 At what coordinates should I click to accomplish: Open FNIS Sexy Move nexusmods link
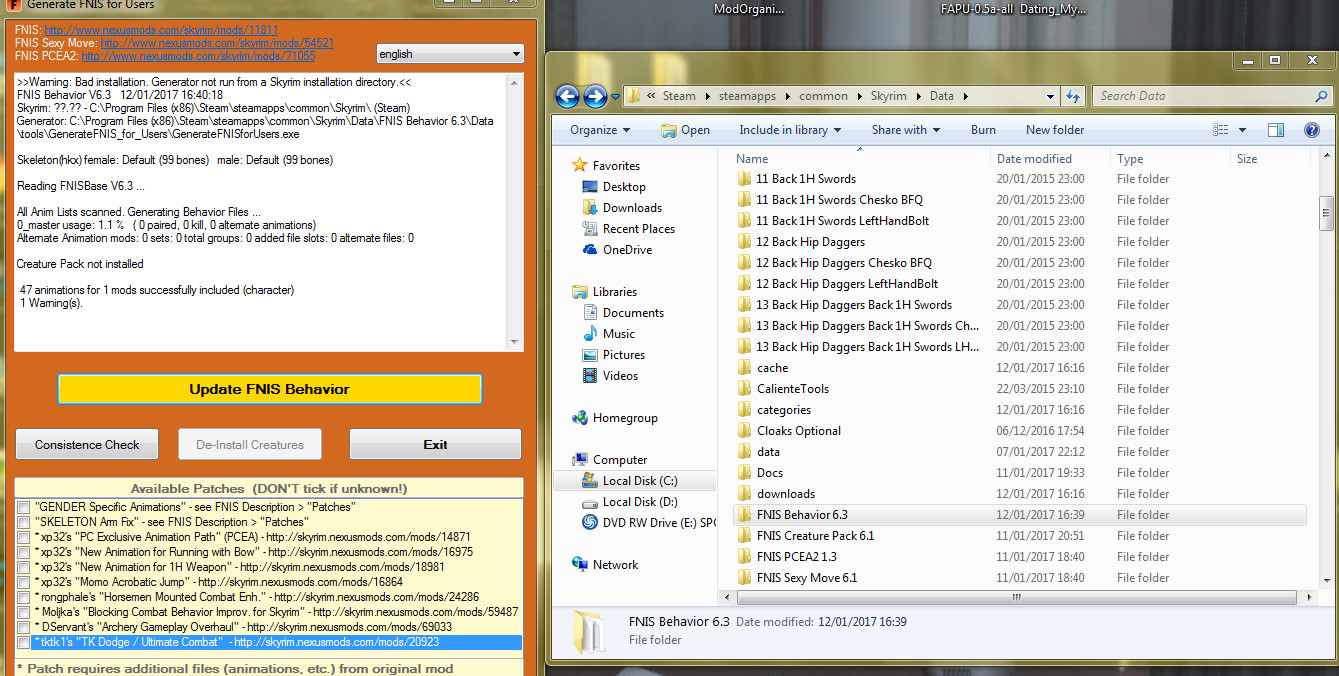tap(217, 44)
